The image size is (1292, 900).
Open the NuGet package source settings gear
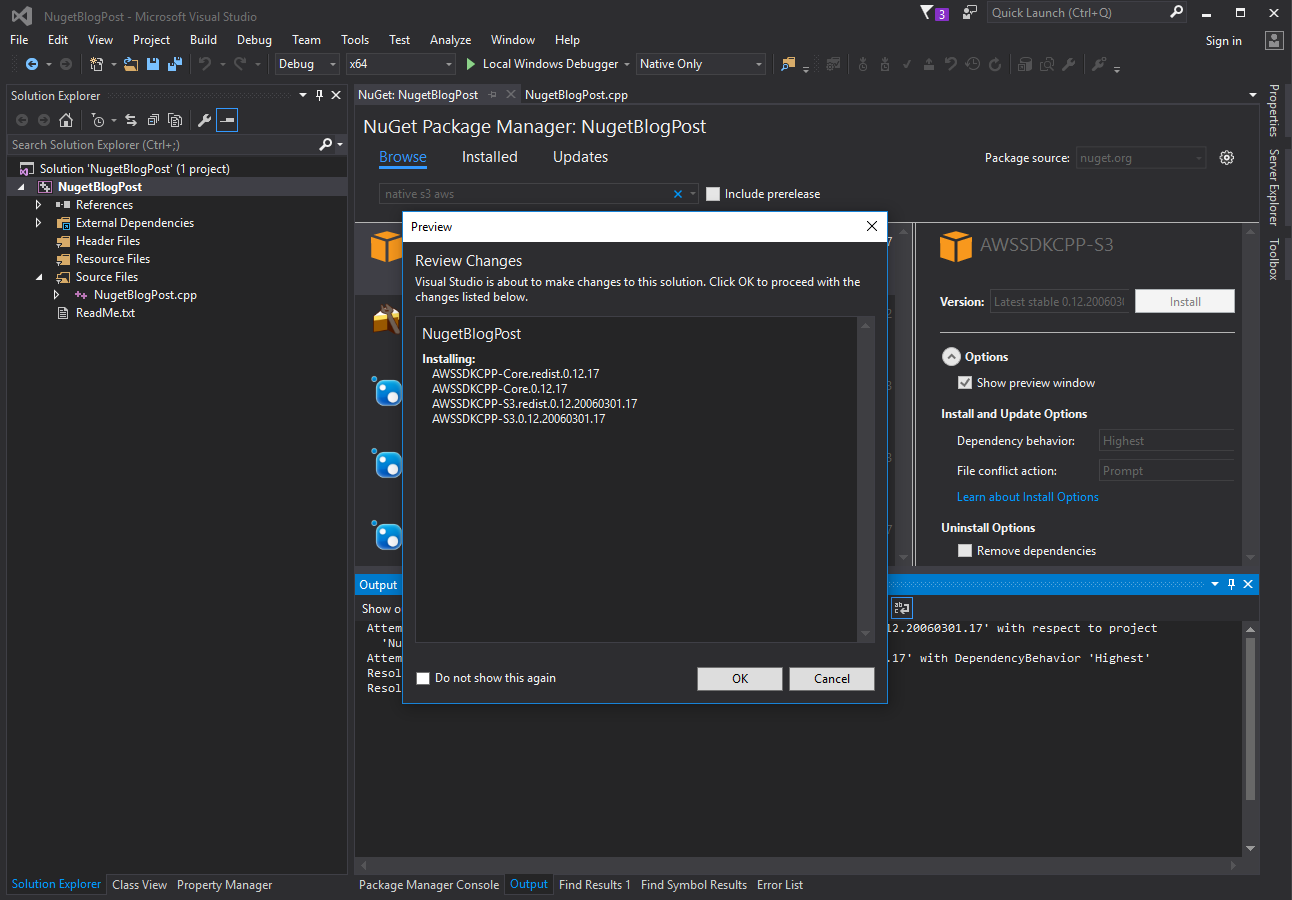coord(1227,157)
